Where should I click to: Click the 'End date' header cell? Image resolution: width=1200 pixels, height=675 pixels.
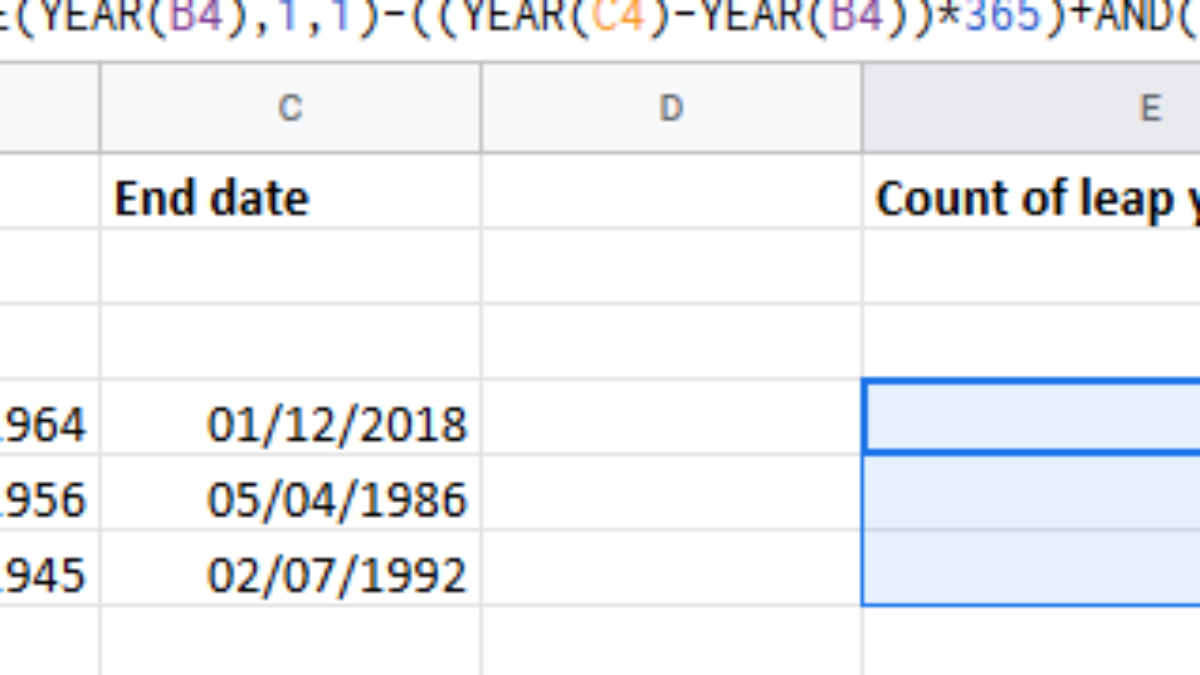(290, 199)
